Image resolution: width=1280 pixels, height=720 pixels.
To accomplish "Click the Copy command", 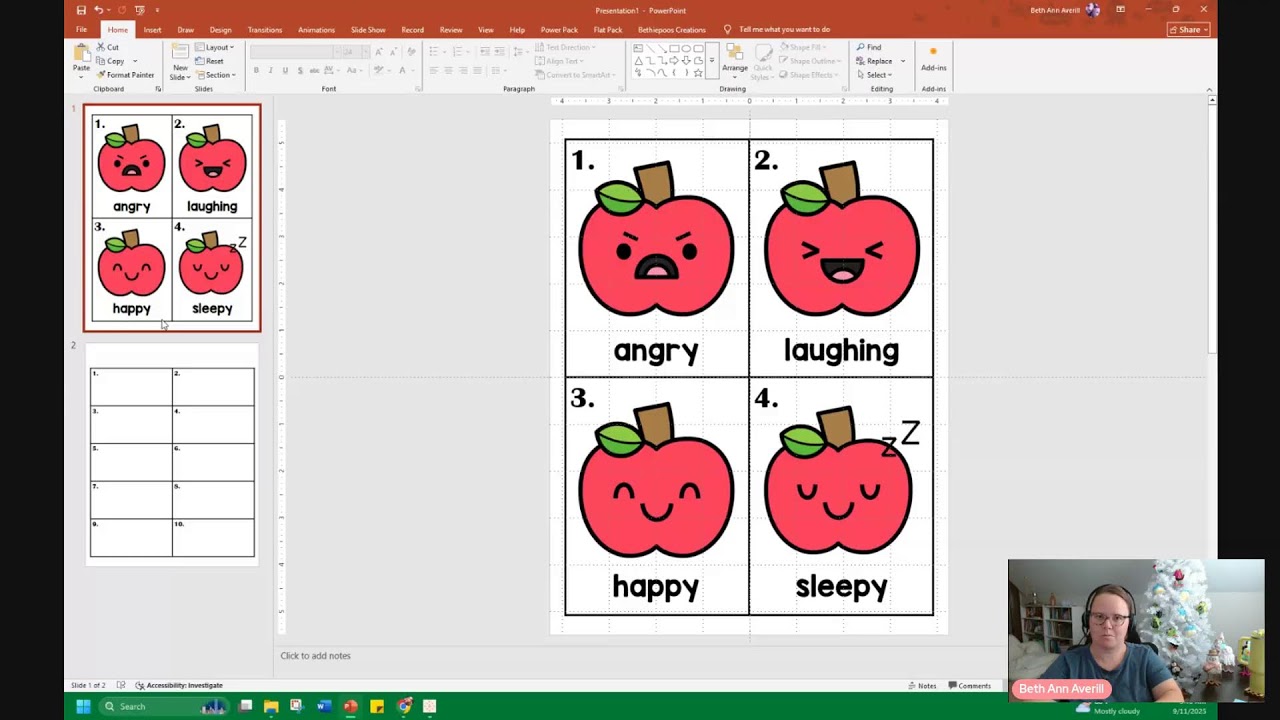I will pos(110,61).
